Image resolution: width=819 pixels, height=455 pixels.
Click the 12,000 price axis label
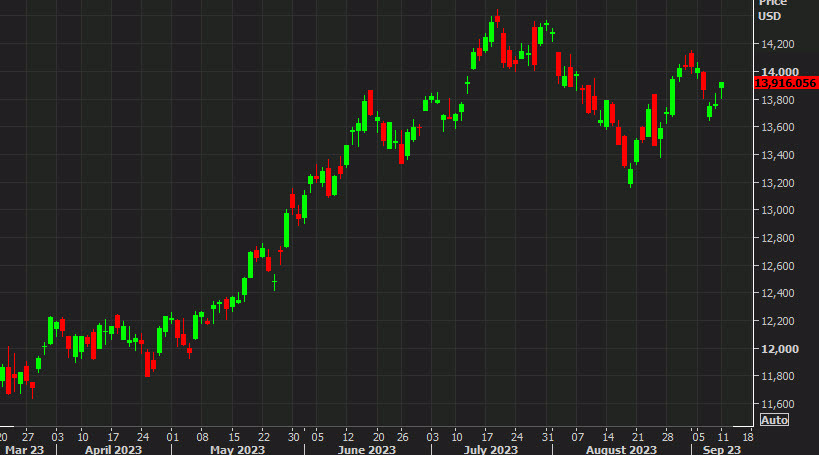point(780,349)
